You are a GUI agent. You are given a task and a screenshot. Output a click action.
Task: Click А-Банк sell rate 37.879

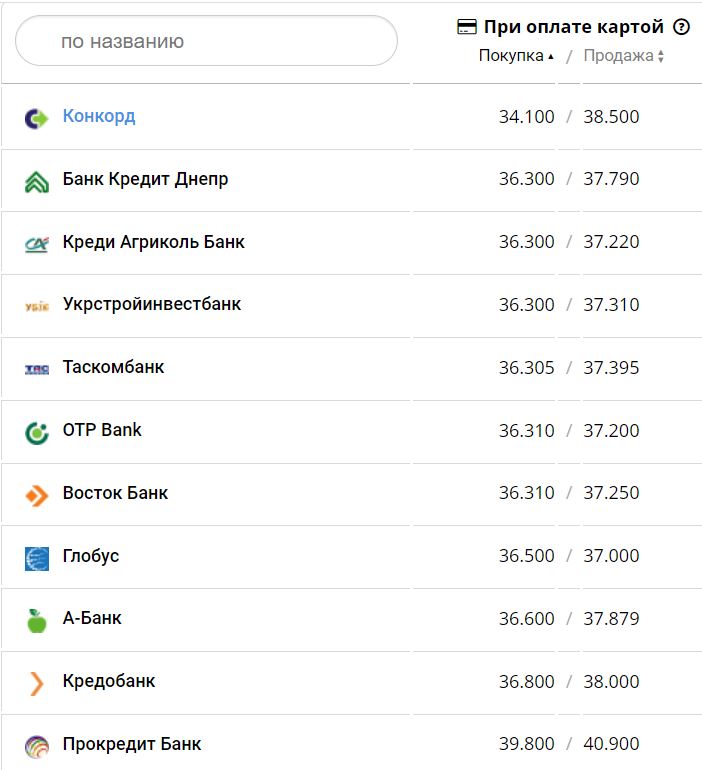pyautogui.click(x=611, y=619)
